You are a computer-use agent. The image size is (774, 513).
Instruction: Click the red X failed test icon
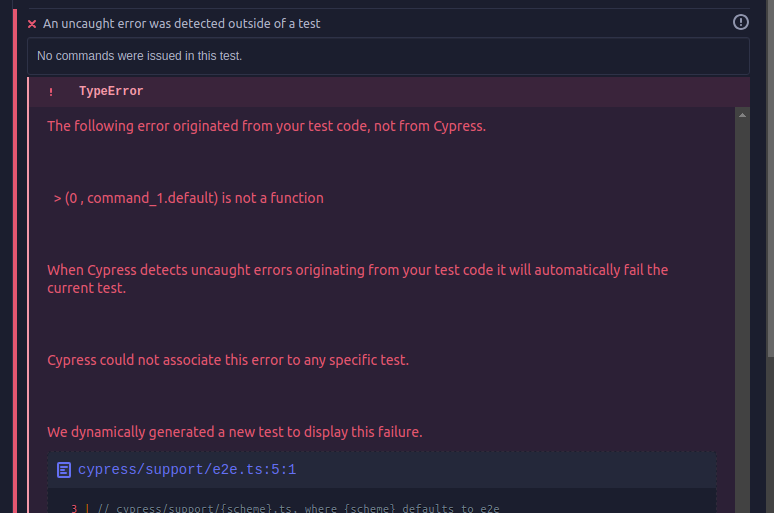point(32,23)
